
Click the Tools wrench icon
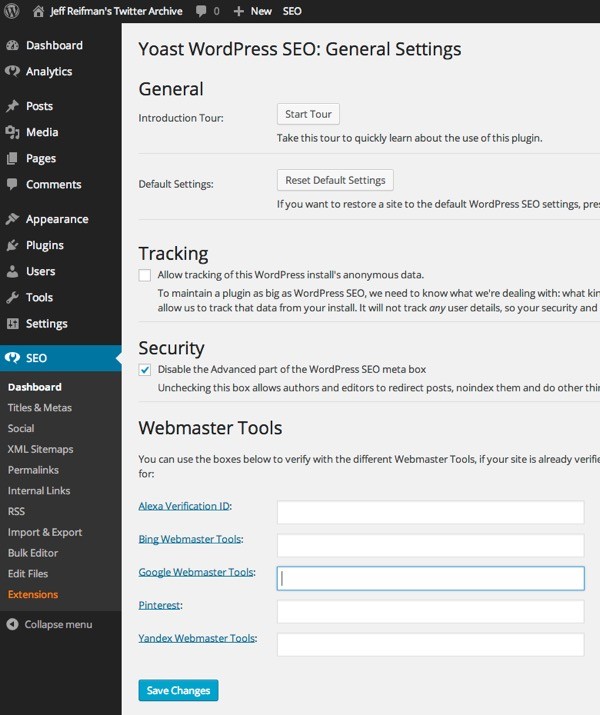click(x=12, y=297)
